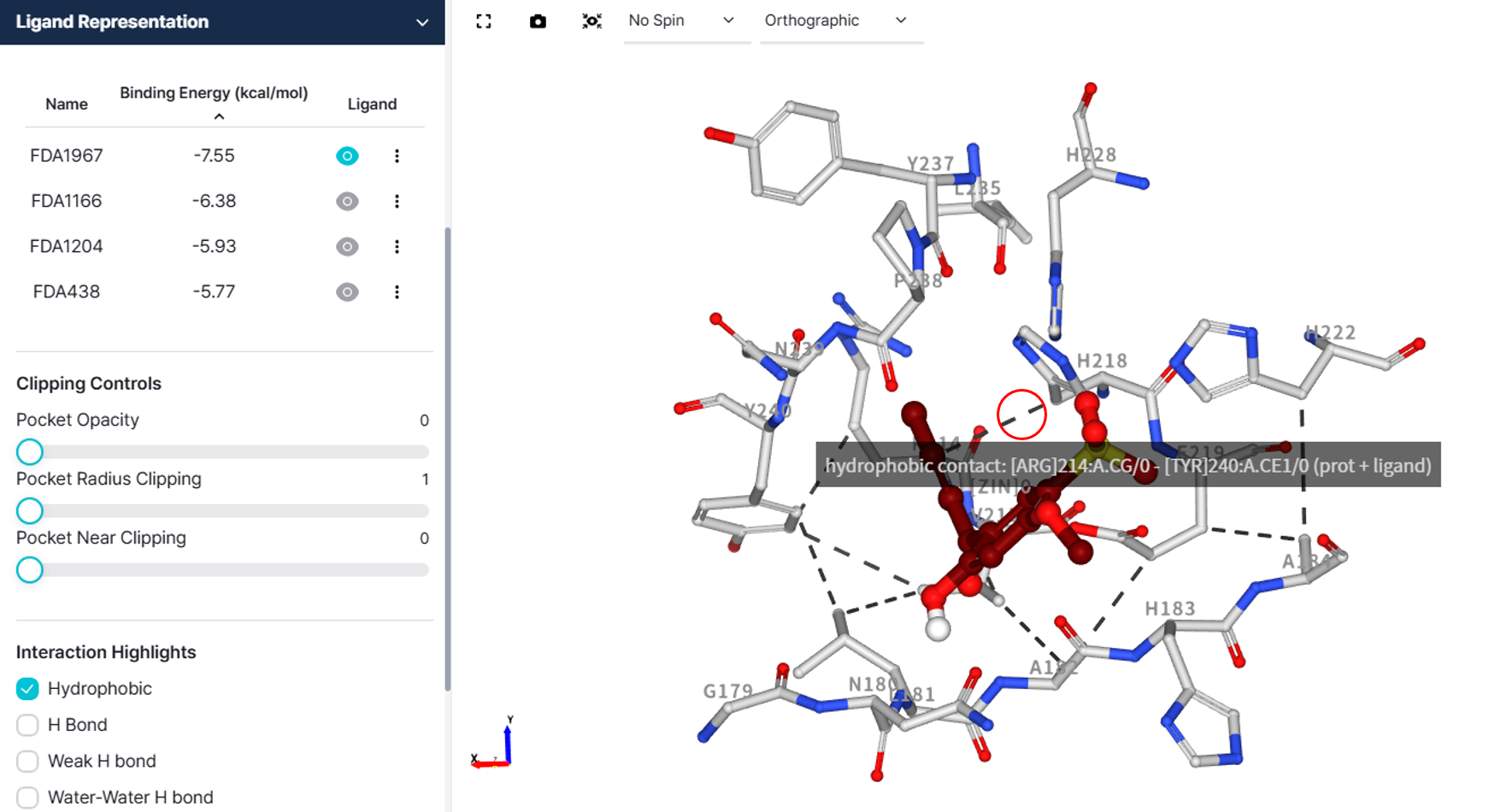Image resolution: width=1489 pixels, height=812 pixels.
Task: Click the recenter view icon
Action: (591, 21)
